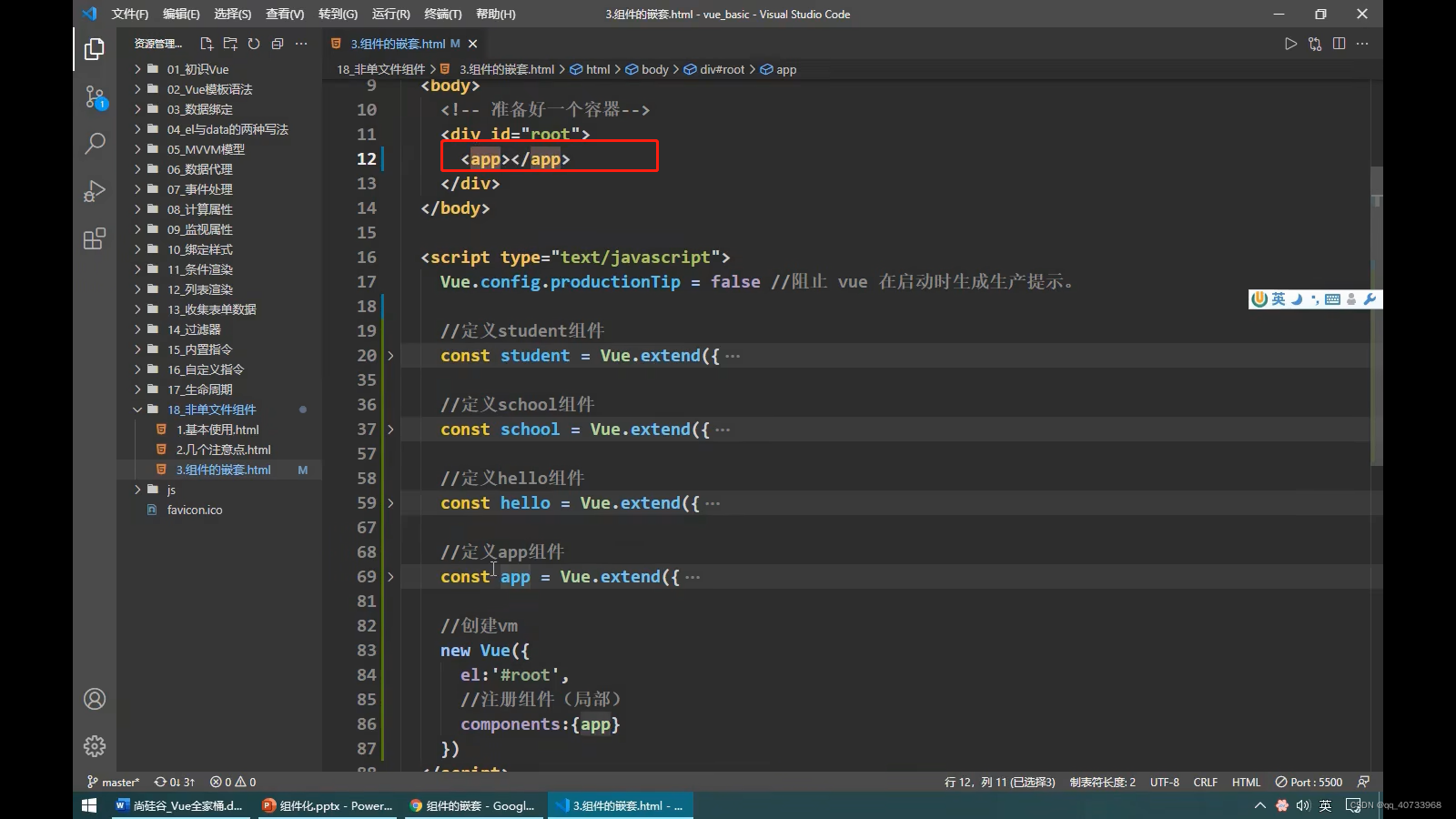
Task: Open the Search view in activity bar
Action: click(x=95, y=144)
